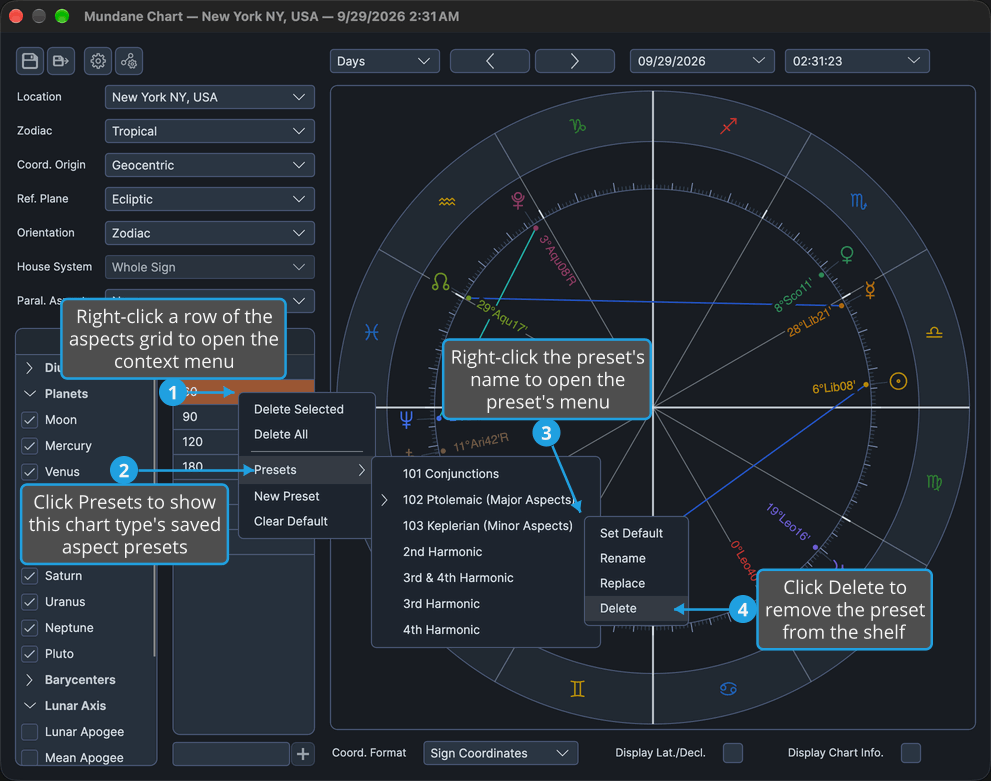Image resolution: width=991 pixels, height=781 pixels.
Task: Click the Sun glyph on the chart
Action: tap(898, 381)
